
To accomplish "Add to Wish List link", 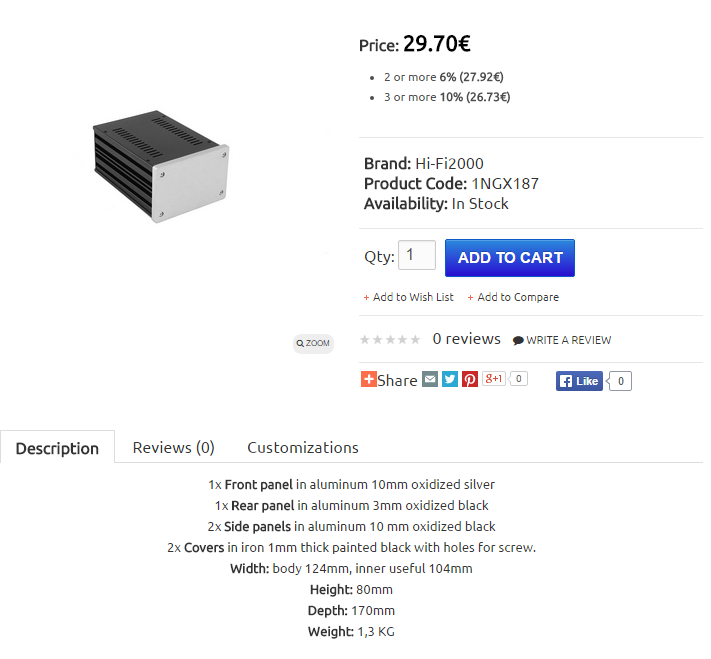I will [x=409, y=297].
